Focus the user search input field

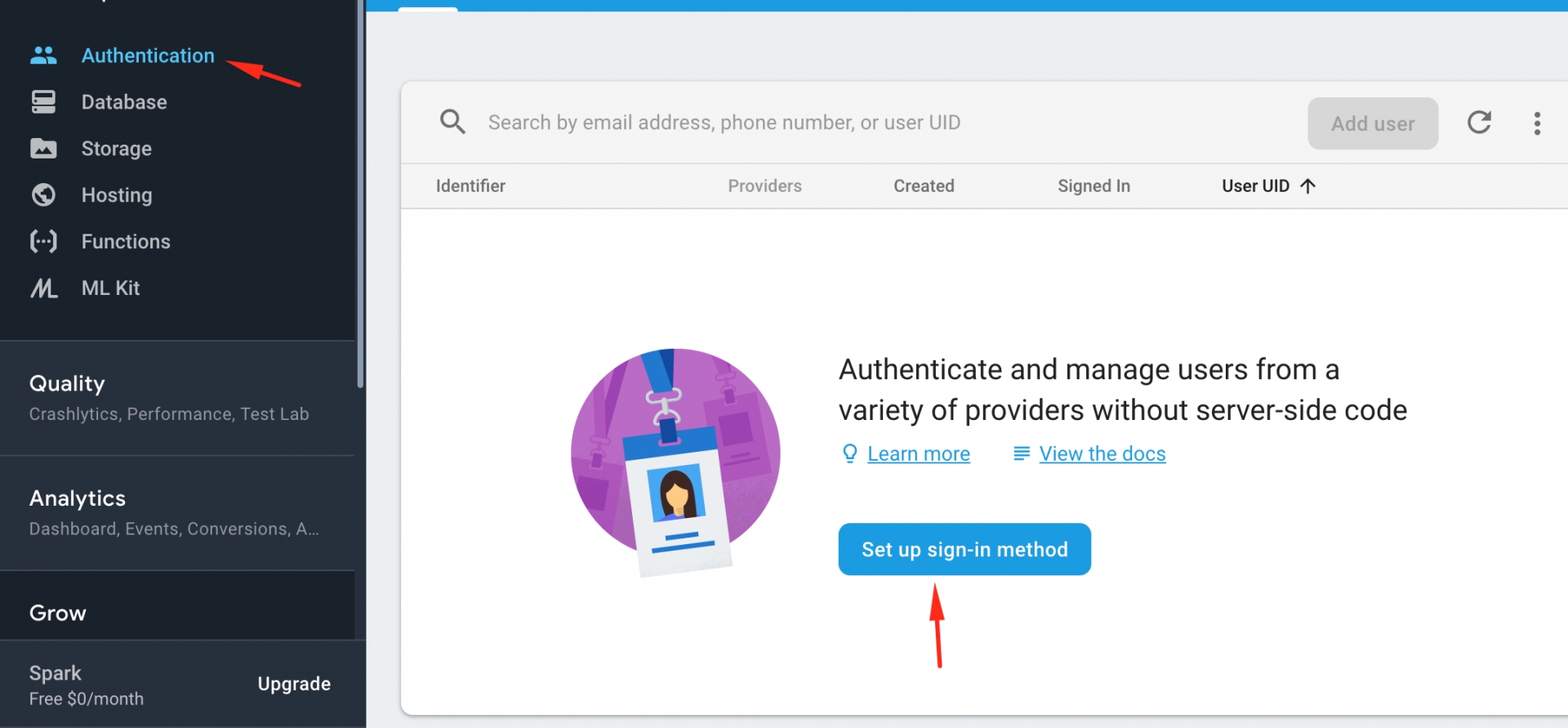click(817, 123)
